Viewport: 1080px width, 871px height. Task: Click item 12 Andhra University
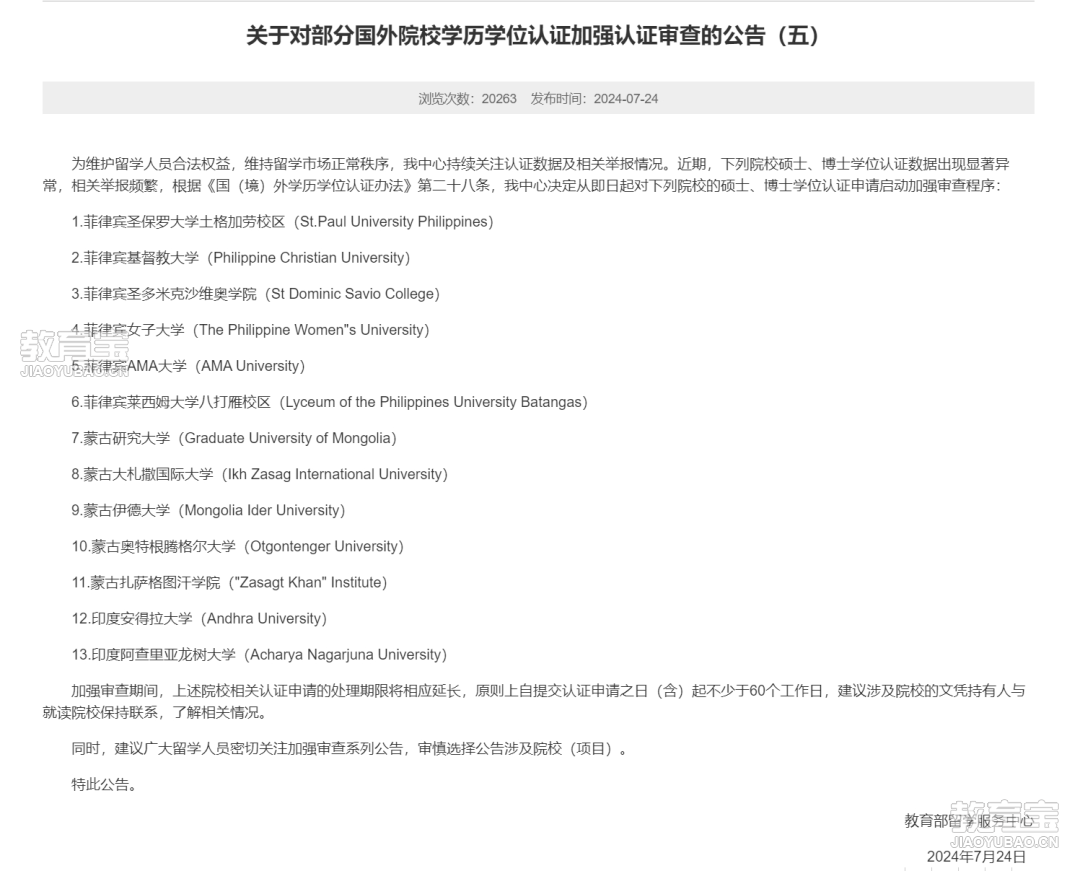tap(199, 618)
